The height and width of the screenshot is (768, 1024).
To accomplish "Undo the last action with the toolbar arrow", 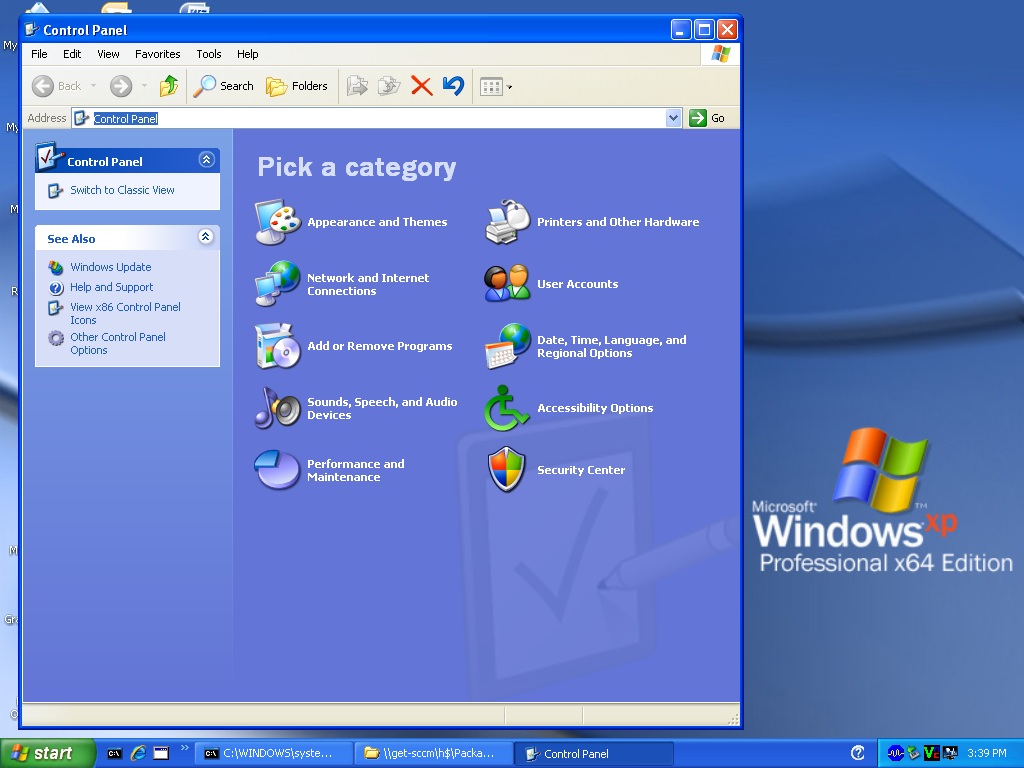I will 452,86.
